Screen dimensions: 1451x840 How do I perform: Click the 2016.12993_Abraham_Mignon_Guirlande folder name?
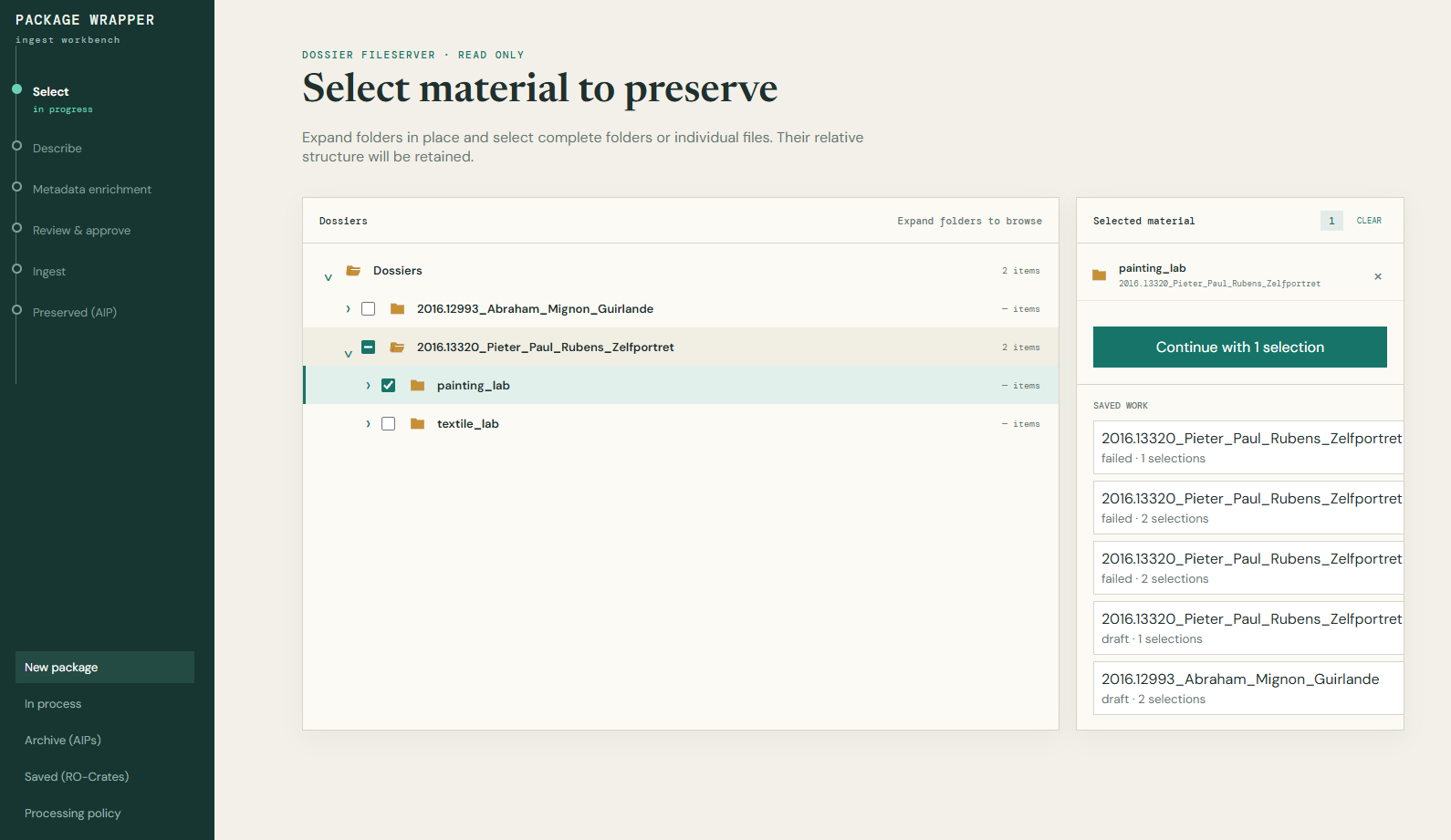click(x=535, y=309)
